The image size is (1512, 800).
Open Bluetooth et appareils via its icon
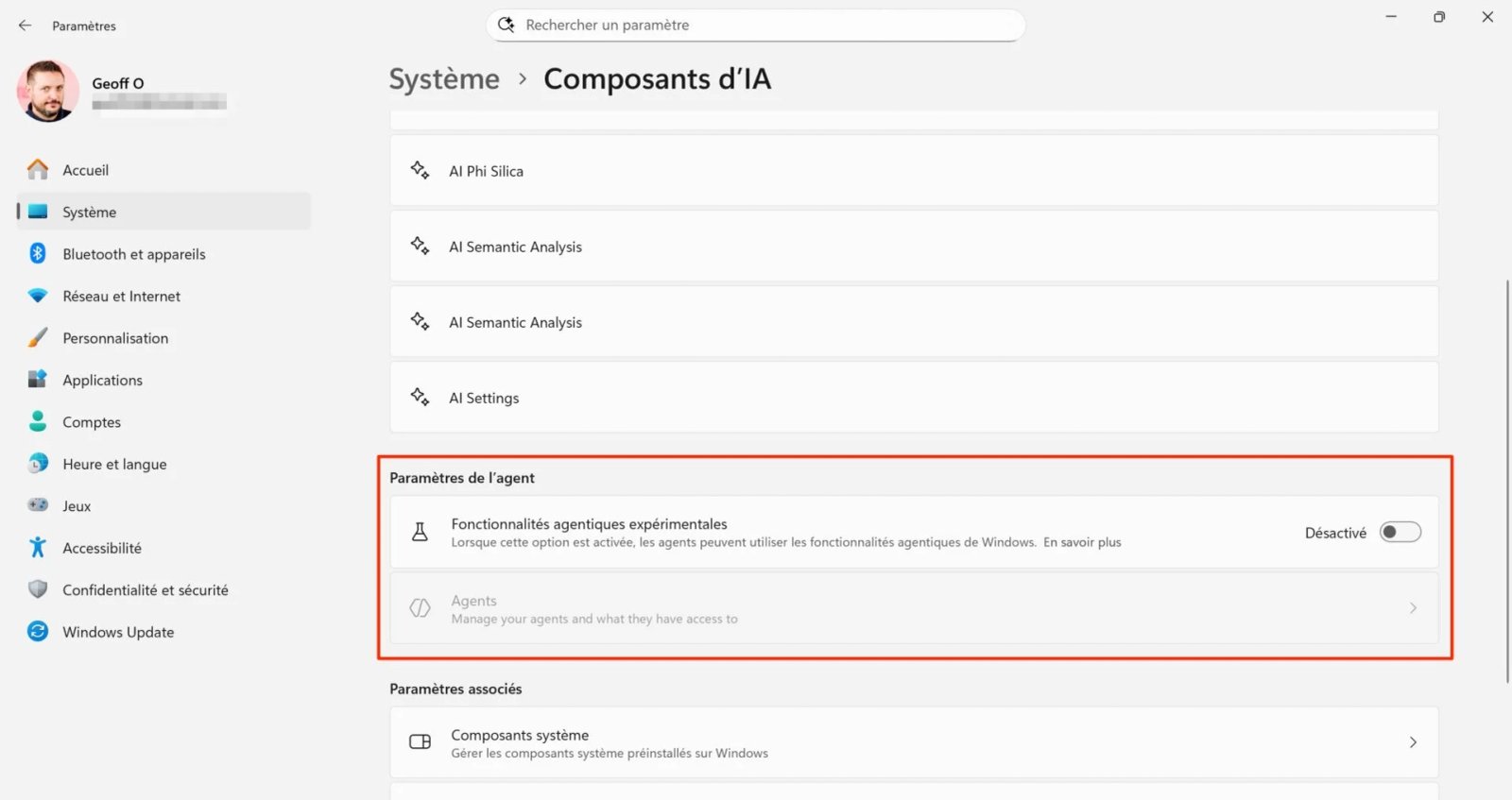point(38,253)
